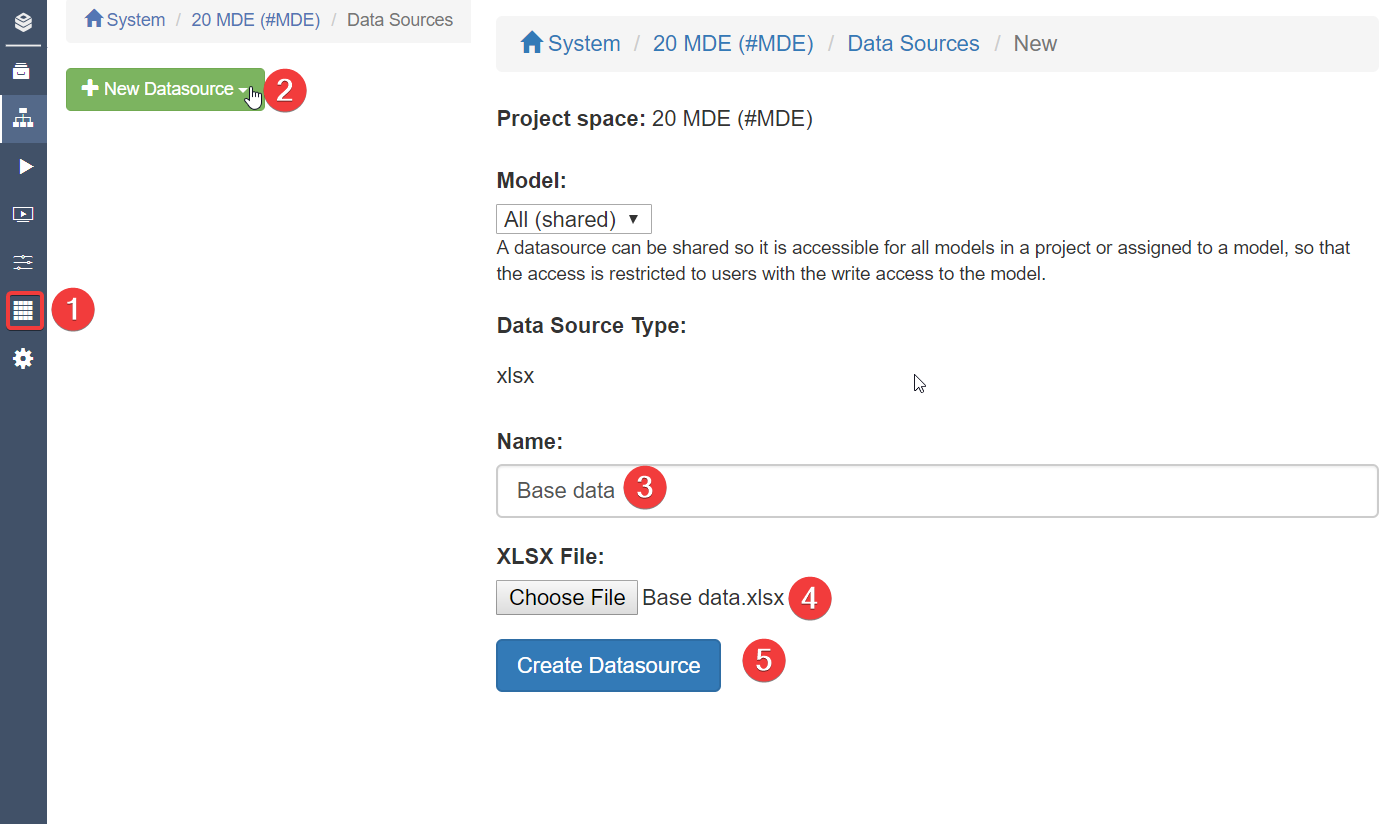Open the archive box icon in sidebar
Screen dimensions: 1387x824
point(23,72)
